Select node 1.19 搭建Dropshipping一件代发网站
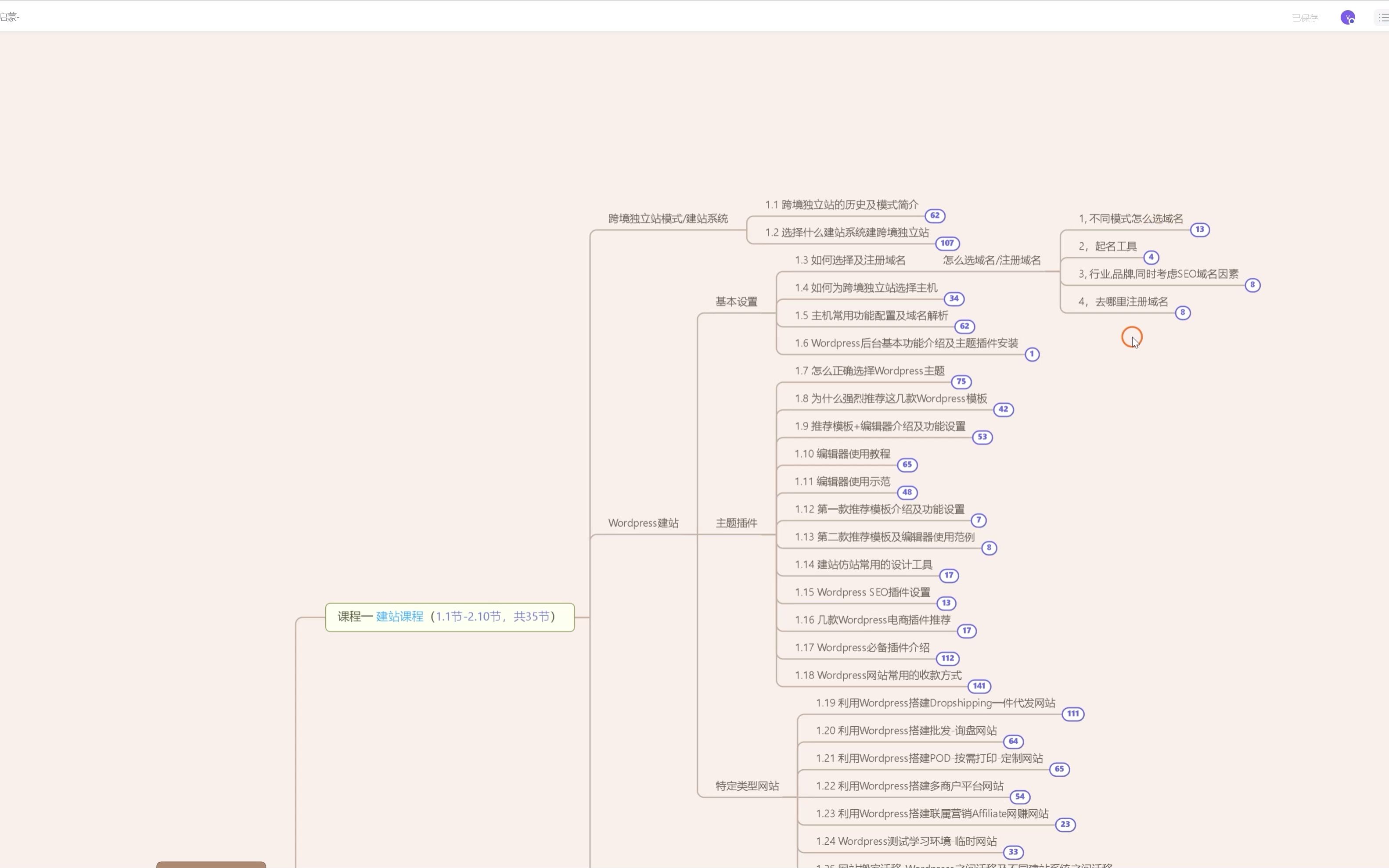Viewport: 1389px width, 868px height. point(936,703)
